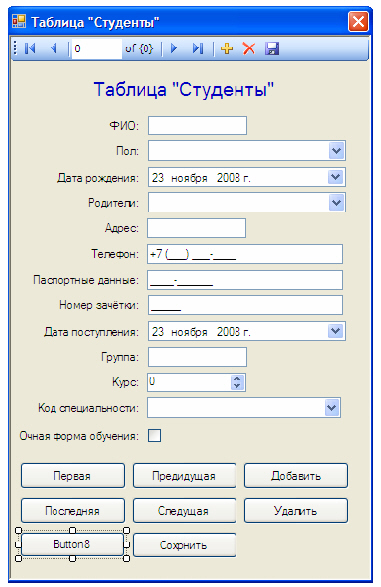This screenshot has height=587, width=381.
Task: Increase the Курс spinner value
Action: pyautogui.click(x=237, y=379)
